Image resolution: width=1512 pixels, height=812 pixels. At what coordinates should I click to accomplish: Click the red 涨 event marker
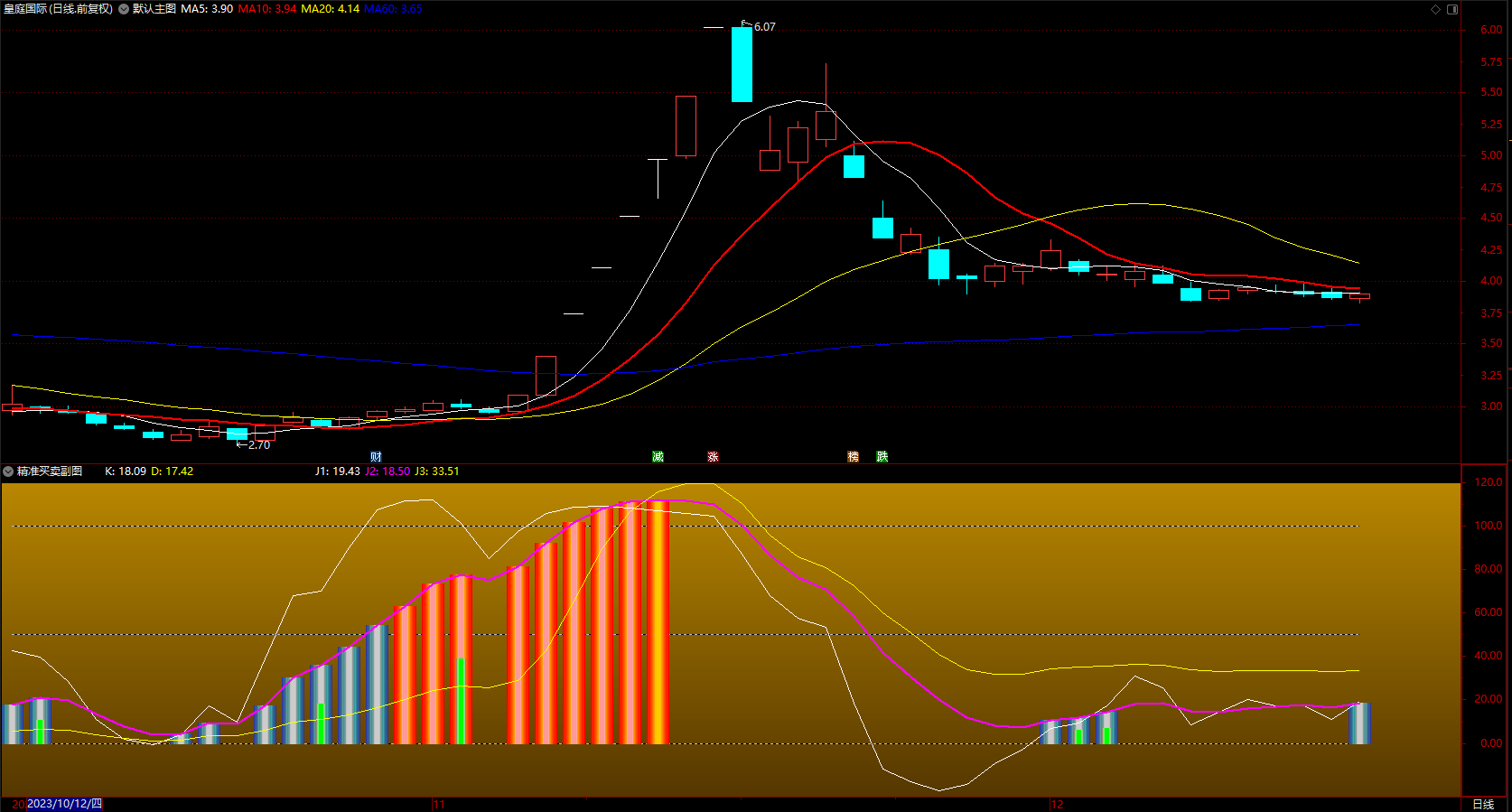[x=713, y=457]
